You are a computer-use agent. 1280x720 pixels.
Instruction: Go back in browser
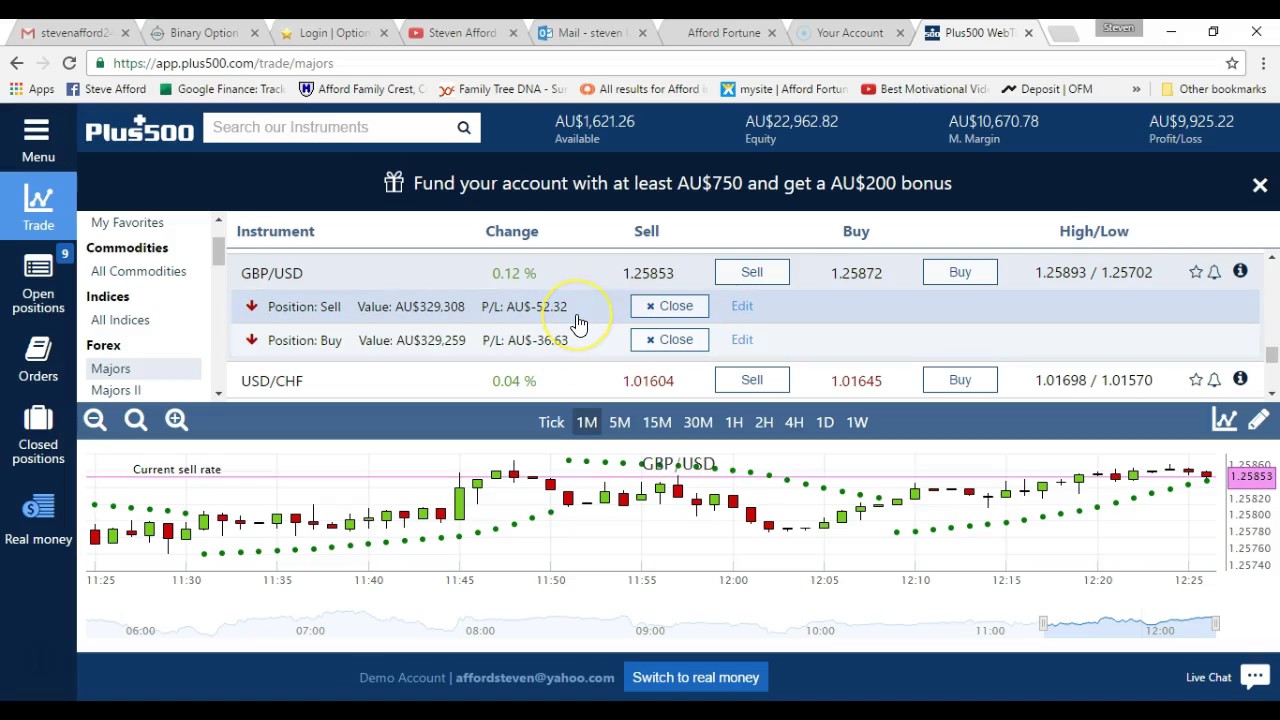(17, 63)
